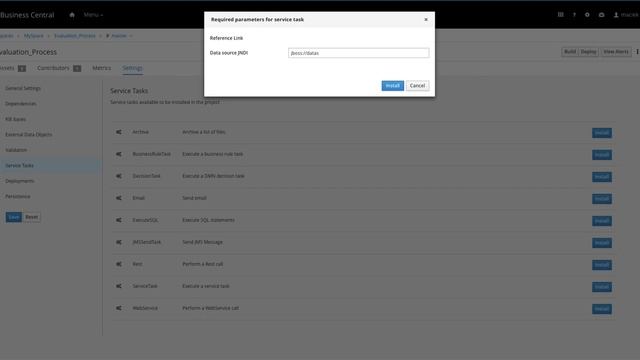This screenshot has width=640, height=360.
Task: Click 'Archive a list of files' description
Action: coord(204,132)
